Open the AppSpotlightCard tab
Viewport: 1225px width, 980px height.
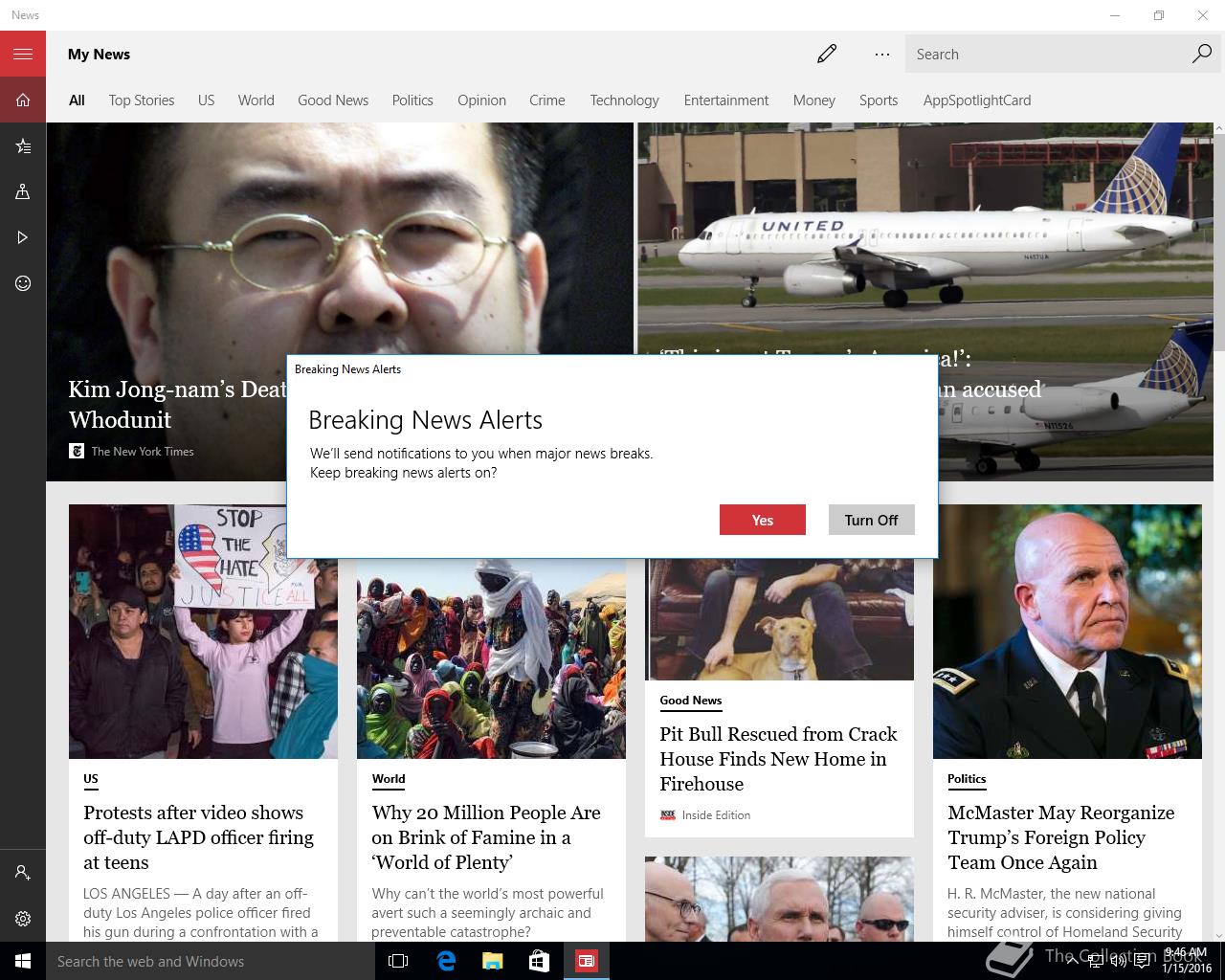977,100
